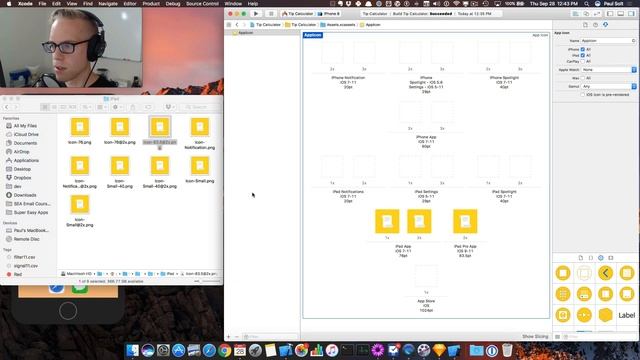Pick the Label object in the library
Viewport: 640px width, 360px height.
pos(627,315)
